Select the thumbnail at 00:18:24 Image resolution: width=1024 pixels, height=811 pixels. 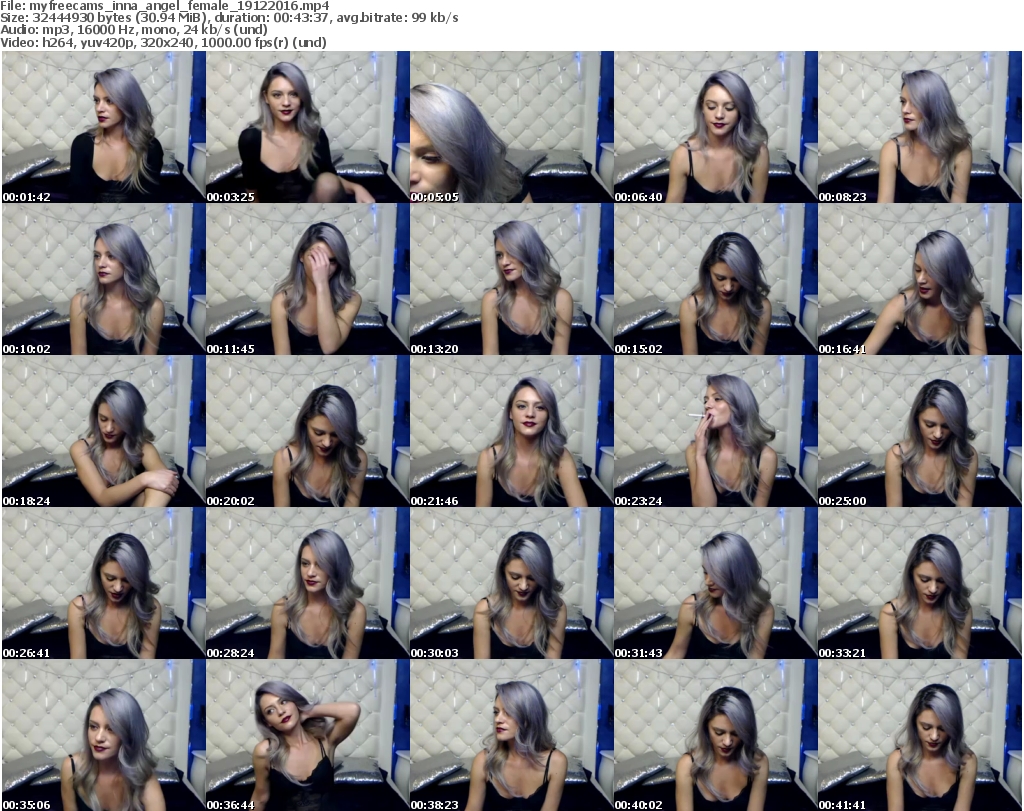click(104, 431)
